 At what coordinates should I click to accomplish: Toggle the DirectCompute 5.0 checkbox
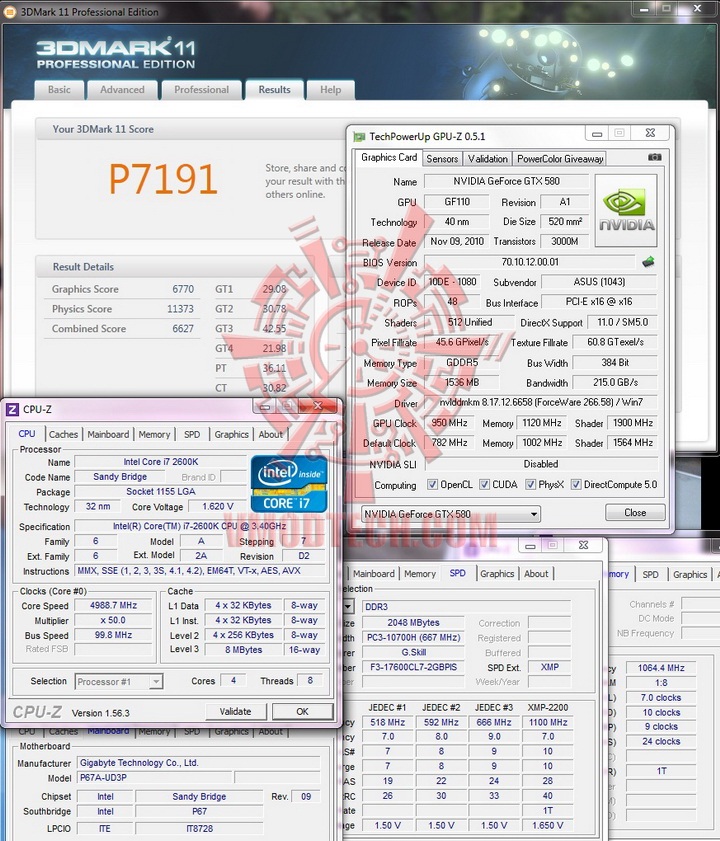pyautogui.click(x=576, y=484)
